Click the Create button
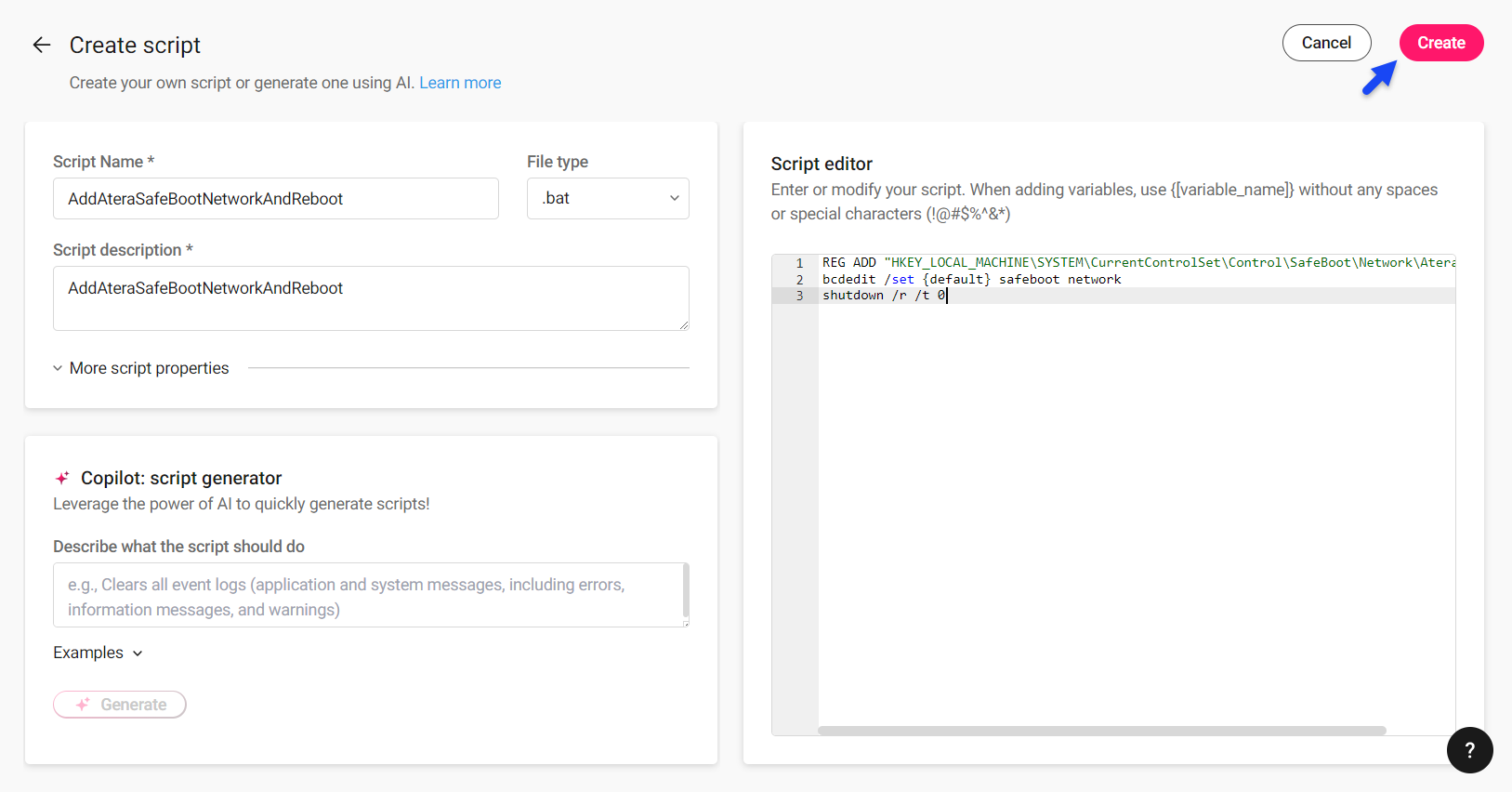 coord(1440,43)
